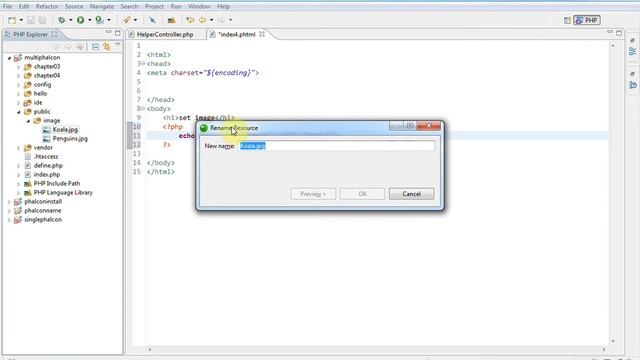Click the Open Task toolbar icon

(x=171, y=20)
